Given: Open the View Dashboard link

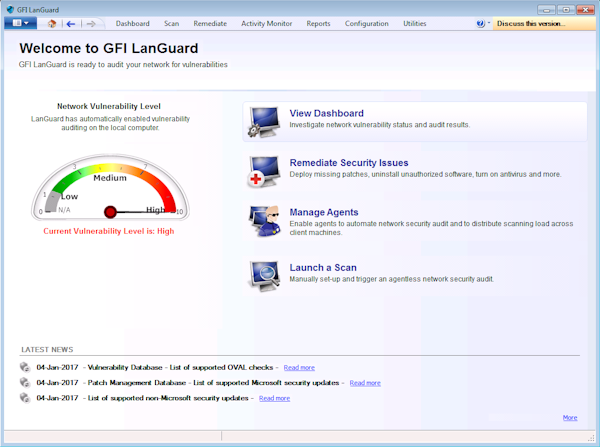Looking at the screenshot, I should point(326,113).
